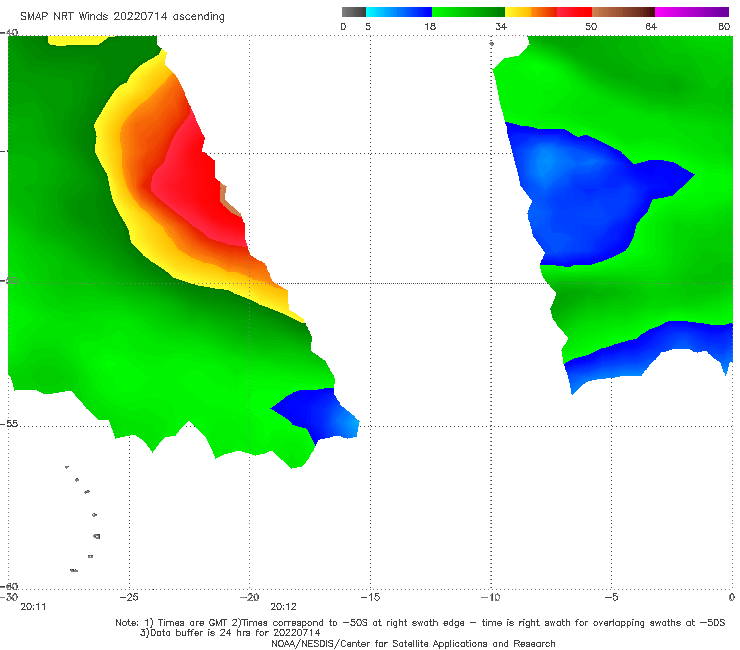Click the title 'SMAP NRT Winds 20220714 ascending'

click(x=122, y=17)
